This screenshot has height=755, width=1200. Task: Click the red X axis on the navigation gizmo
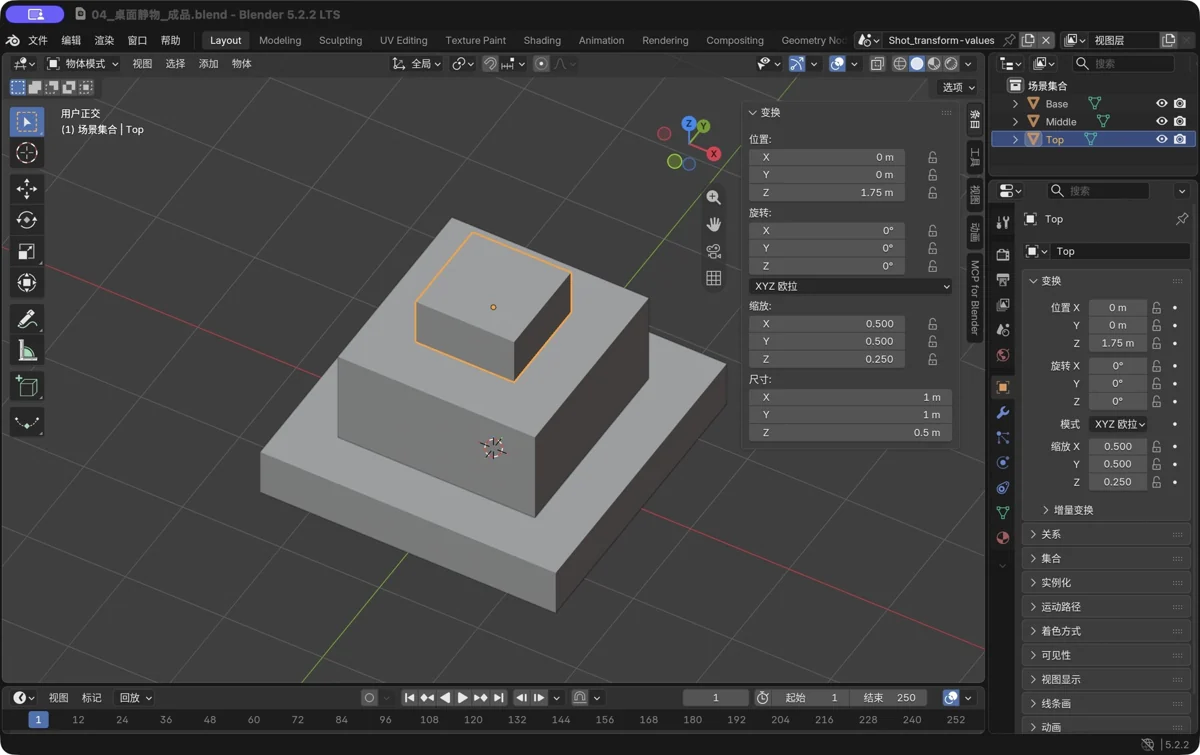[714, 154]
